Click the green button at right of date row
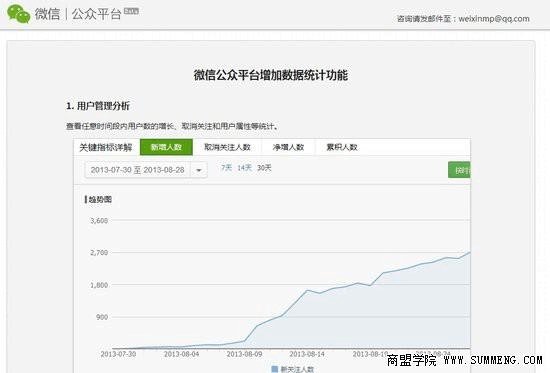This screenshot has width=550, height=373. pyautogui.click(x=459, y=170)
